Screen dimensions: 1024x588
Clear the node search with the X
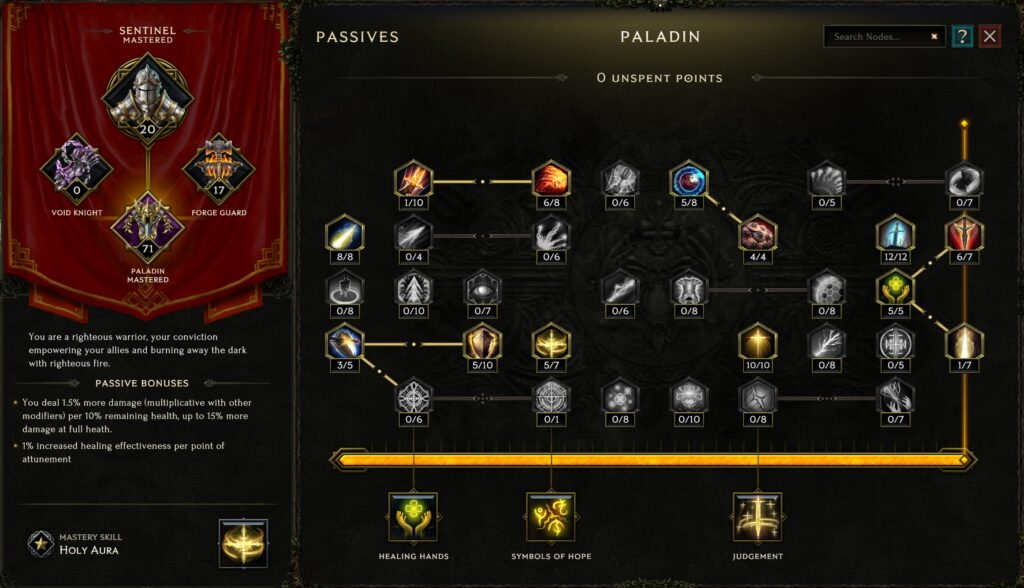pos(934,37)
